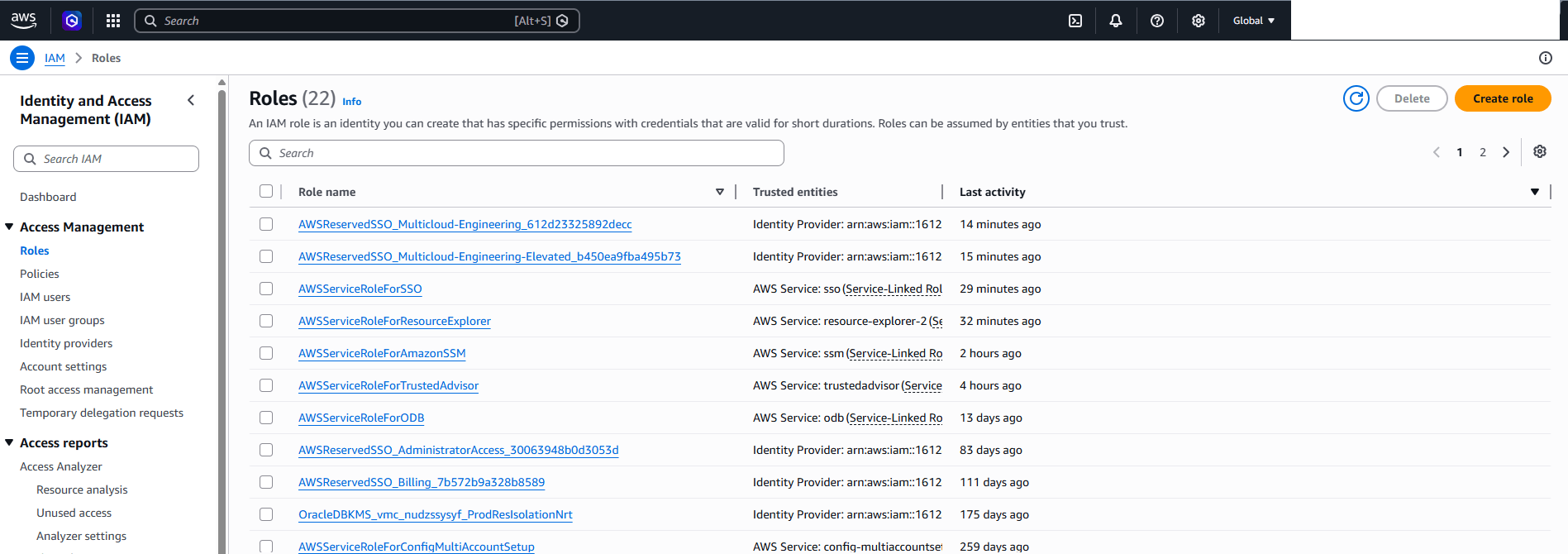Collapse the IAM side navigation panel

pyautogui.click(x=191, y=100)
